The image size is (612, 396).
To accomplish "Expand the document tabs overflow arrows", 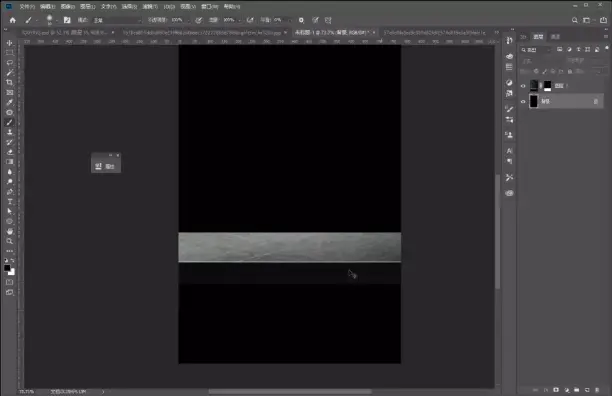I will click(496, 32).
